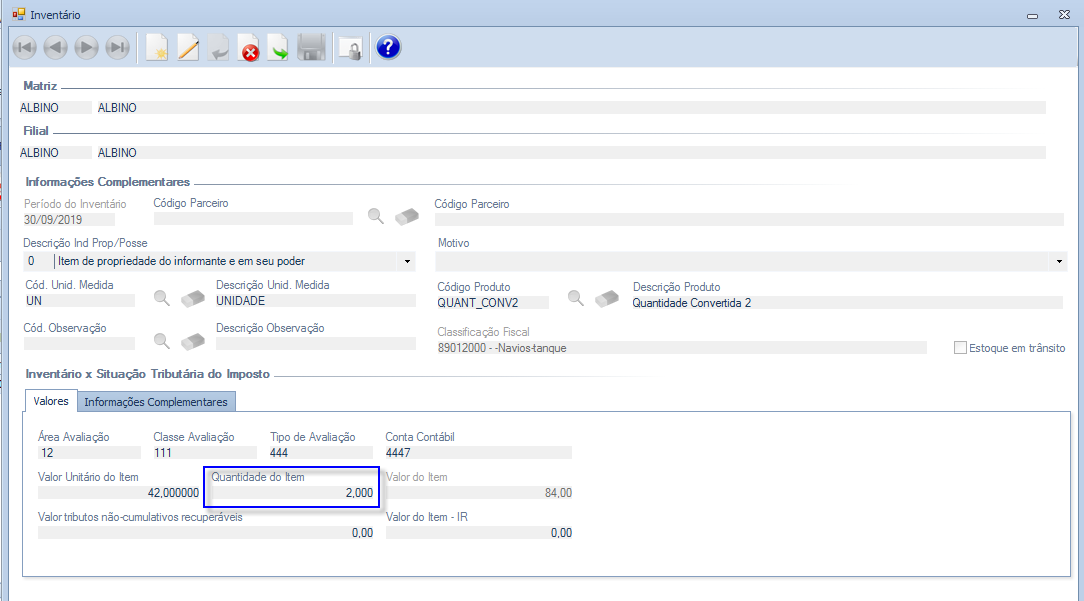
Task: Open help with blue question mark
Action: tap(388, 47)
